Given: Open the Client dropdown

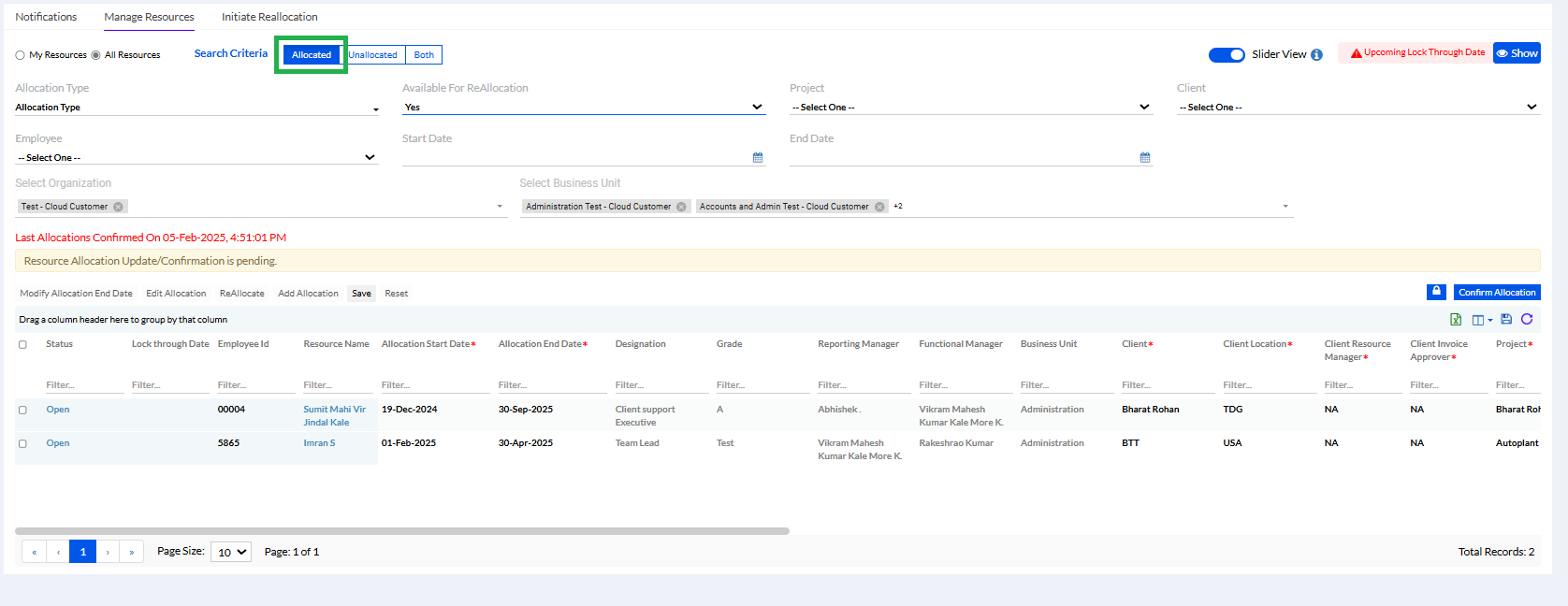Looking at the screenshot, I should click(1358, 108).
